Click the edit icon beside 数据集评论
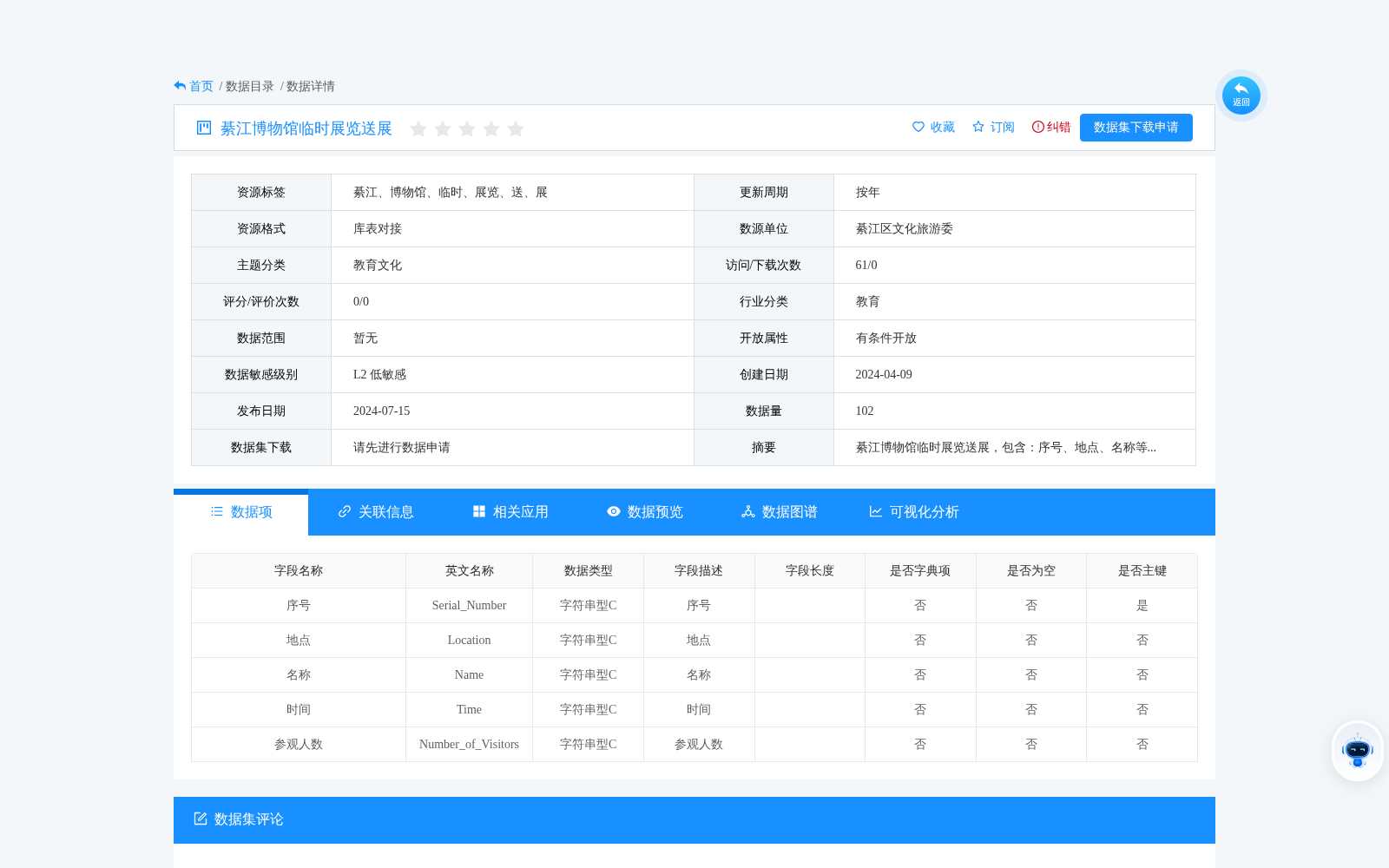This screenshot has width=1389, height=868. [x=201, y=819]
